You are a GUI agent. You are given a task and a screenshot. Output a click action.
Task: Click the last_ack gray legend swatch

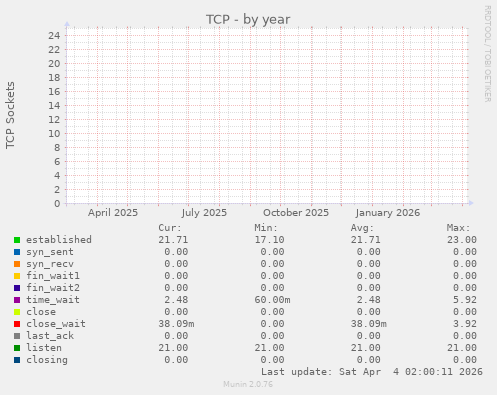(17, 336)
